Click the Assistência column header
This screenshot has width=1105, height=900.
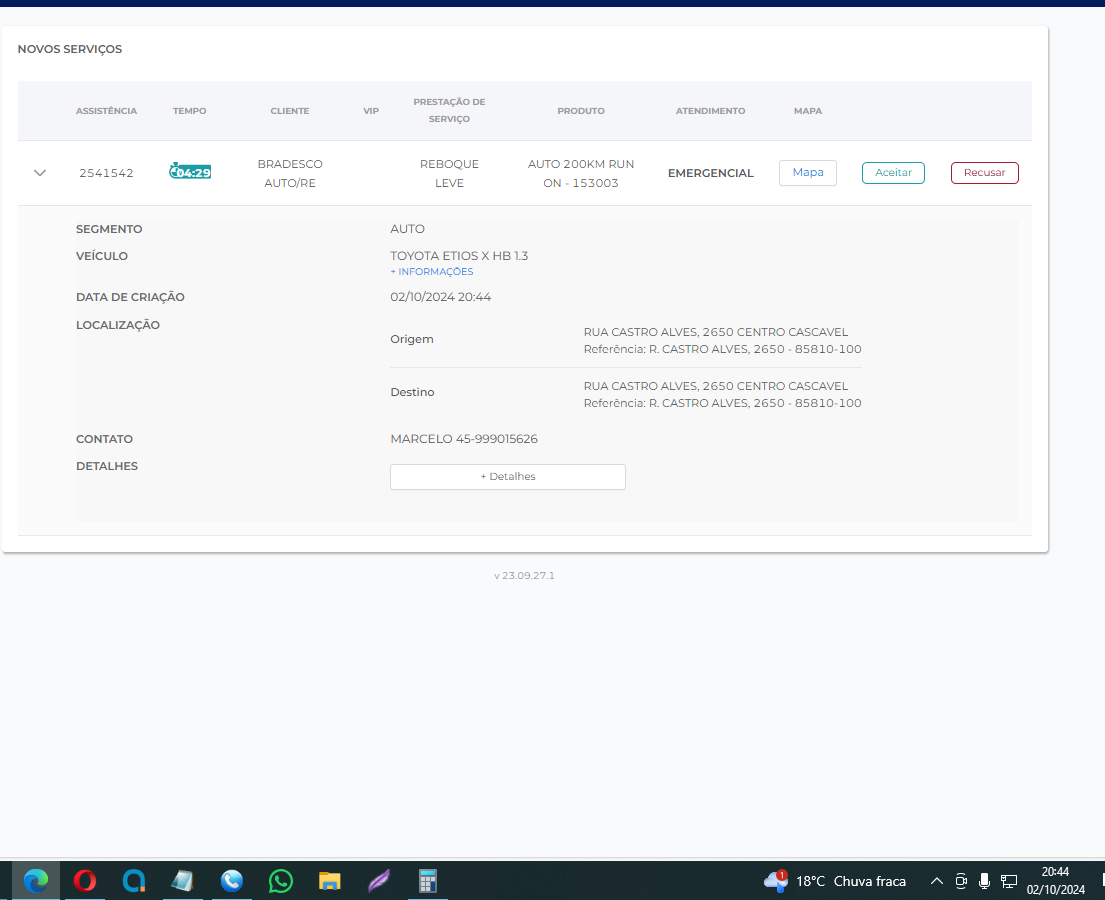pos(106,111)
